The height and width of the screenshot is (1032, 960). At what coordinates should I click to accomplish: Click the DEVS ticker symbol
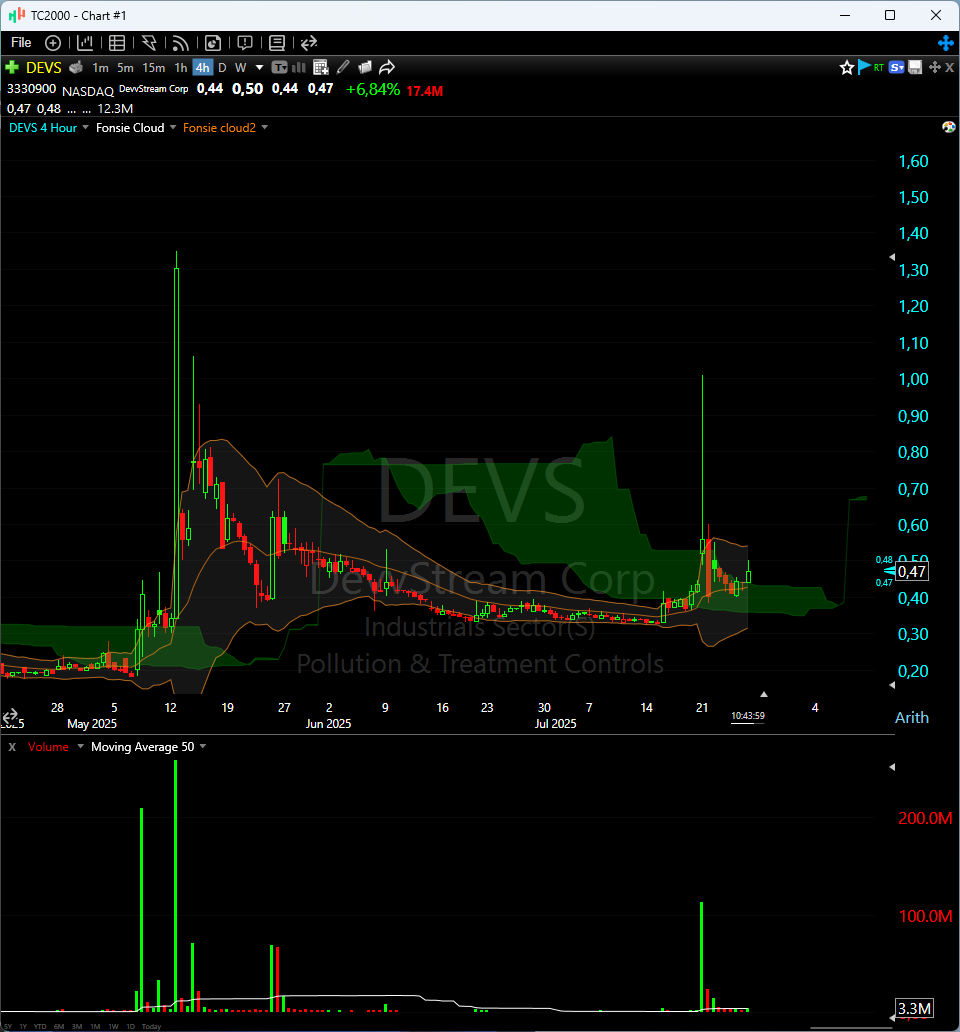coord(43,68)
